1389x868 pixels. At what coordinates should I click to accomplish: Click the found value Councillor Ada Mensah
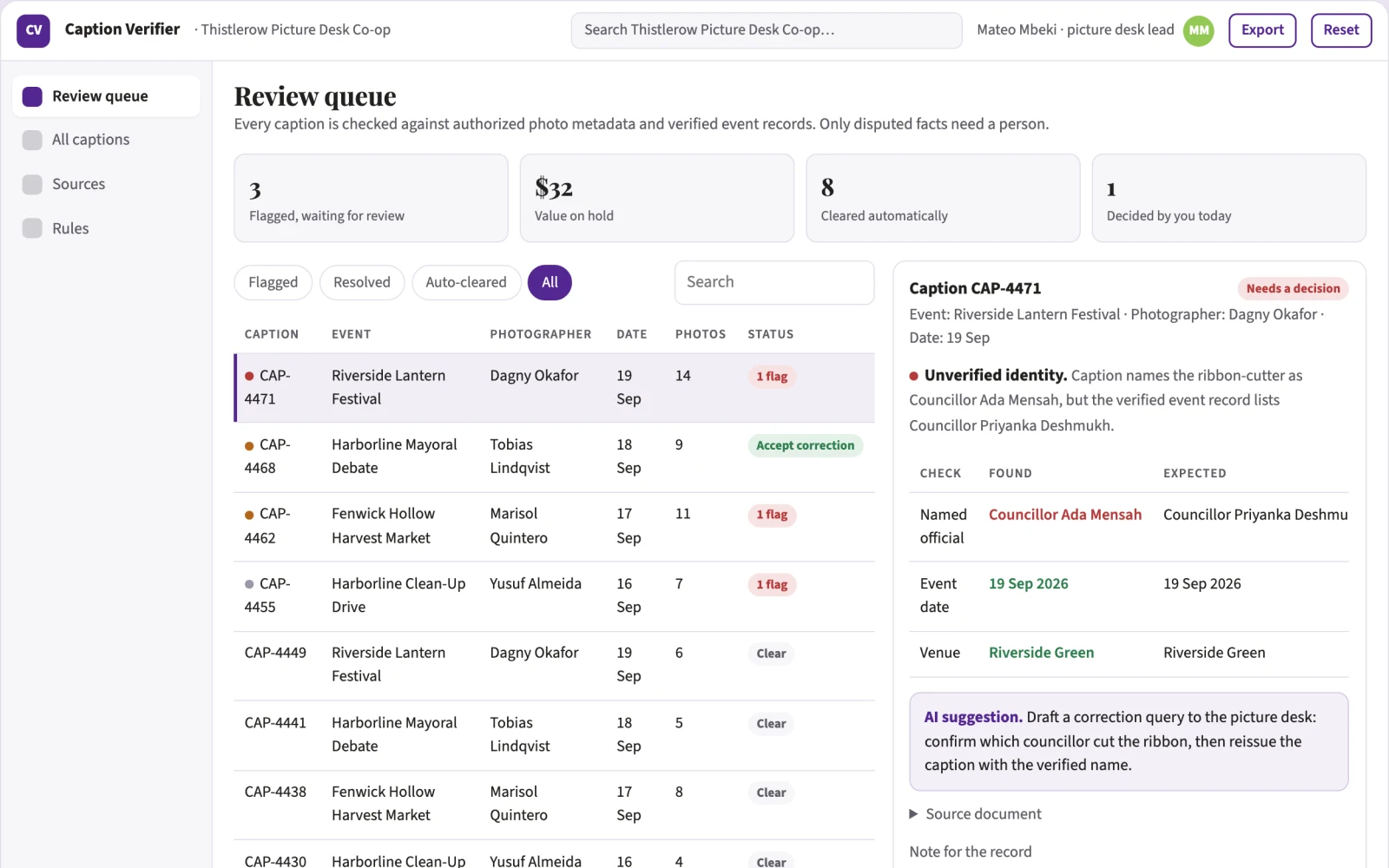pos(1065,515)
